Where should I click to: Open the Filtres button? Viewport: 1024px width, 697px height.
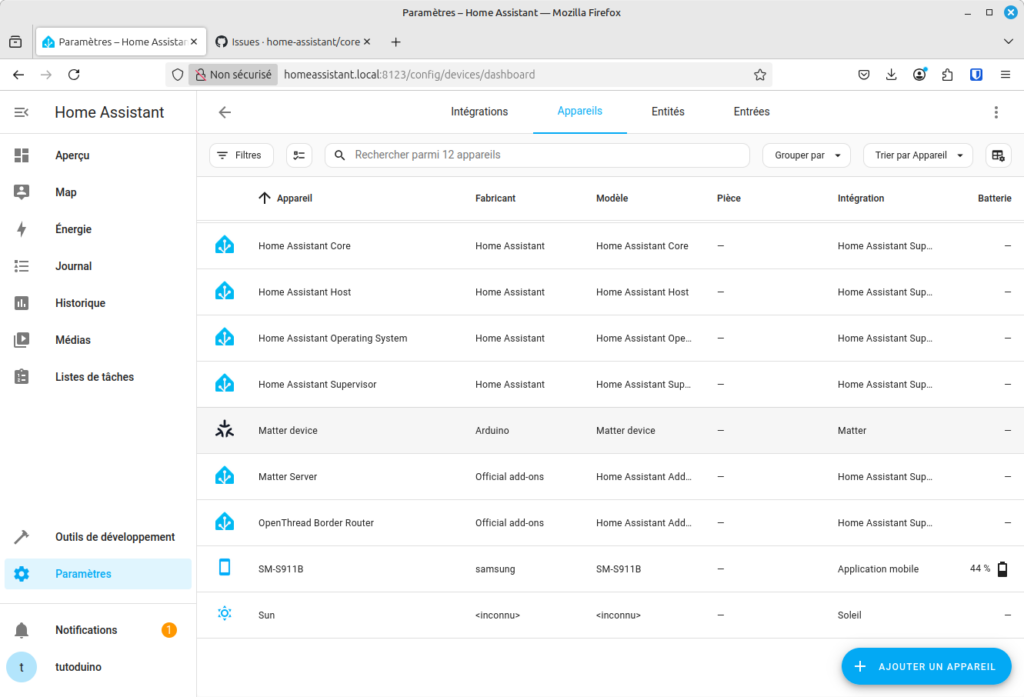click(x=241, y=155)
